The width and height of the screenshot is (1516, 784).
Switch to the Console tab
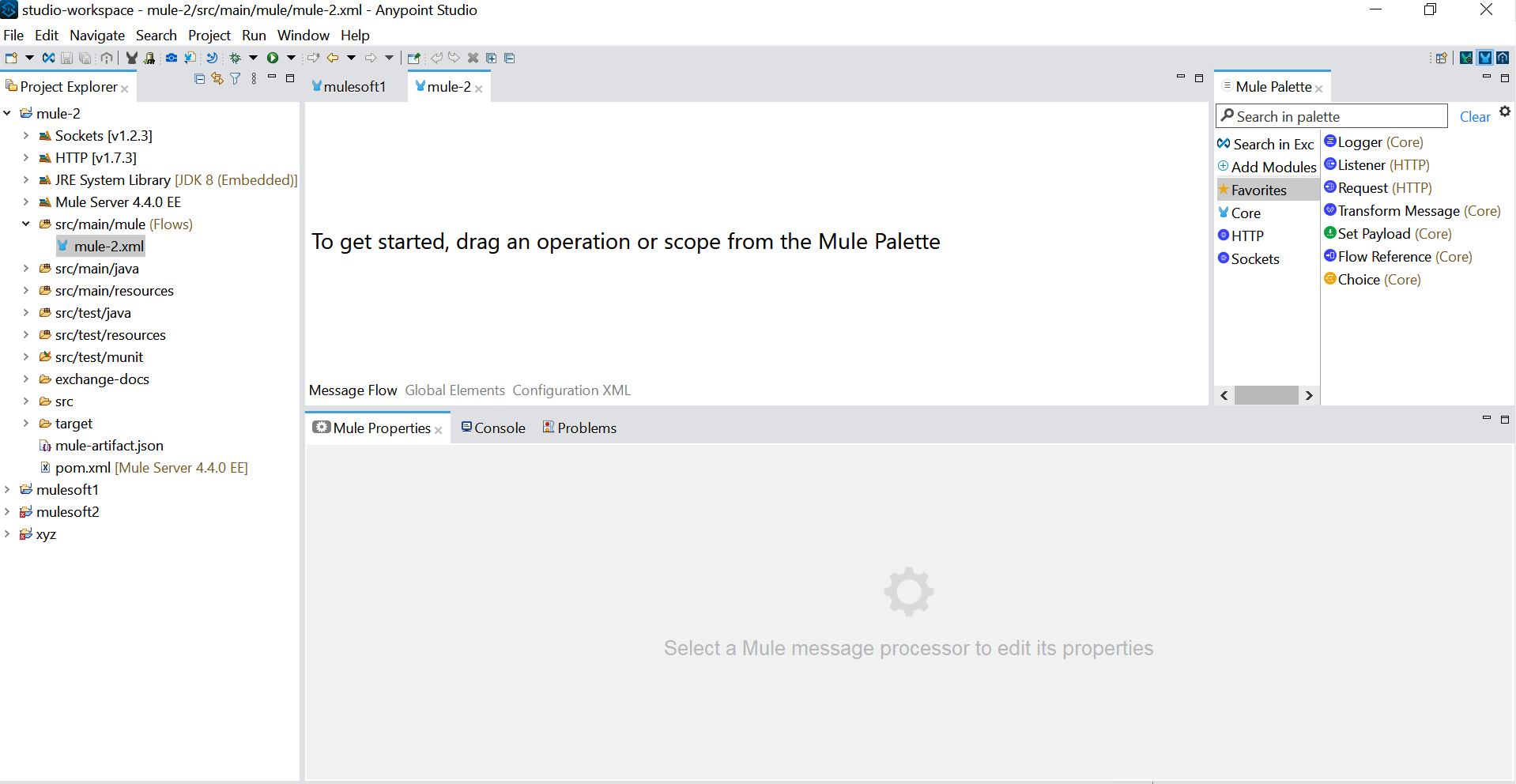(494, 428)
